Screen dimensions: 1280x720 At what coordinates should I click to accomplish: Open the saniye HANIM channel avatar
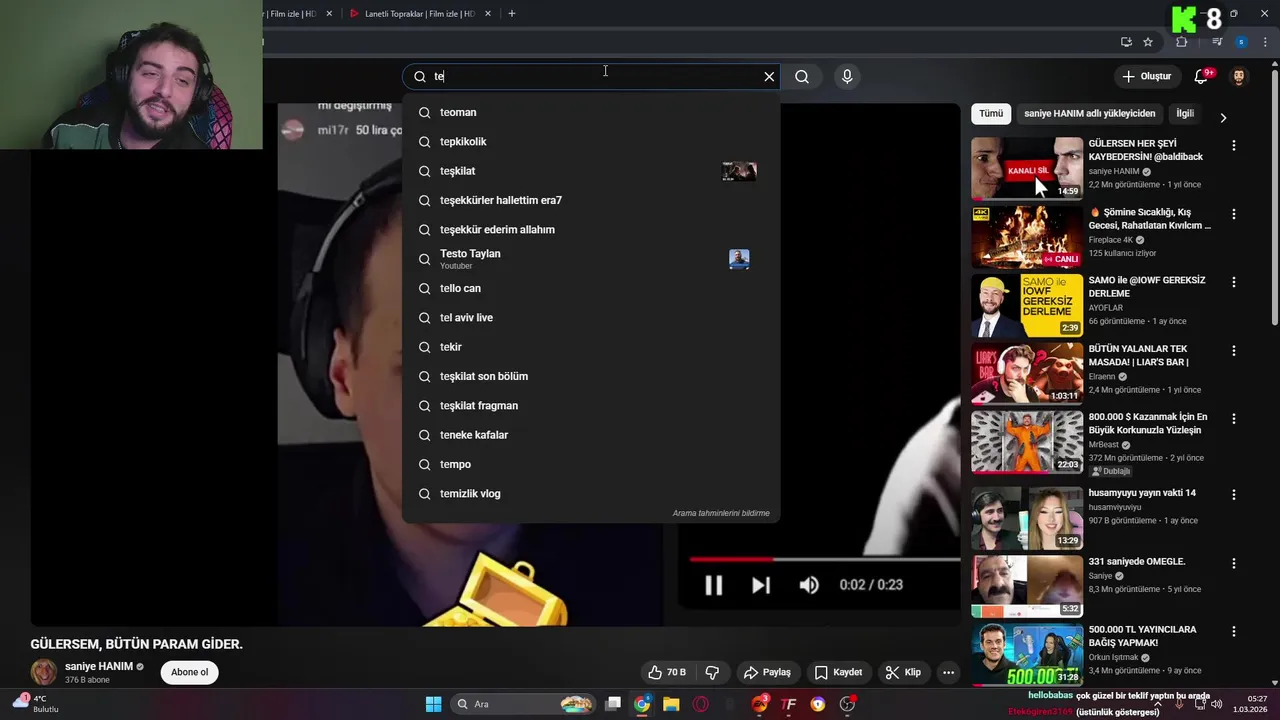[44, 672]
